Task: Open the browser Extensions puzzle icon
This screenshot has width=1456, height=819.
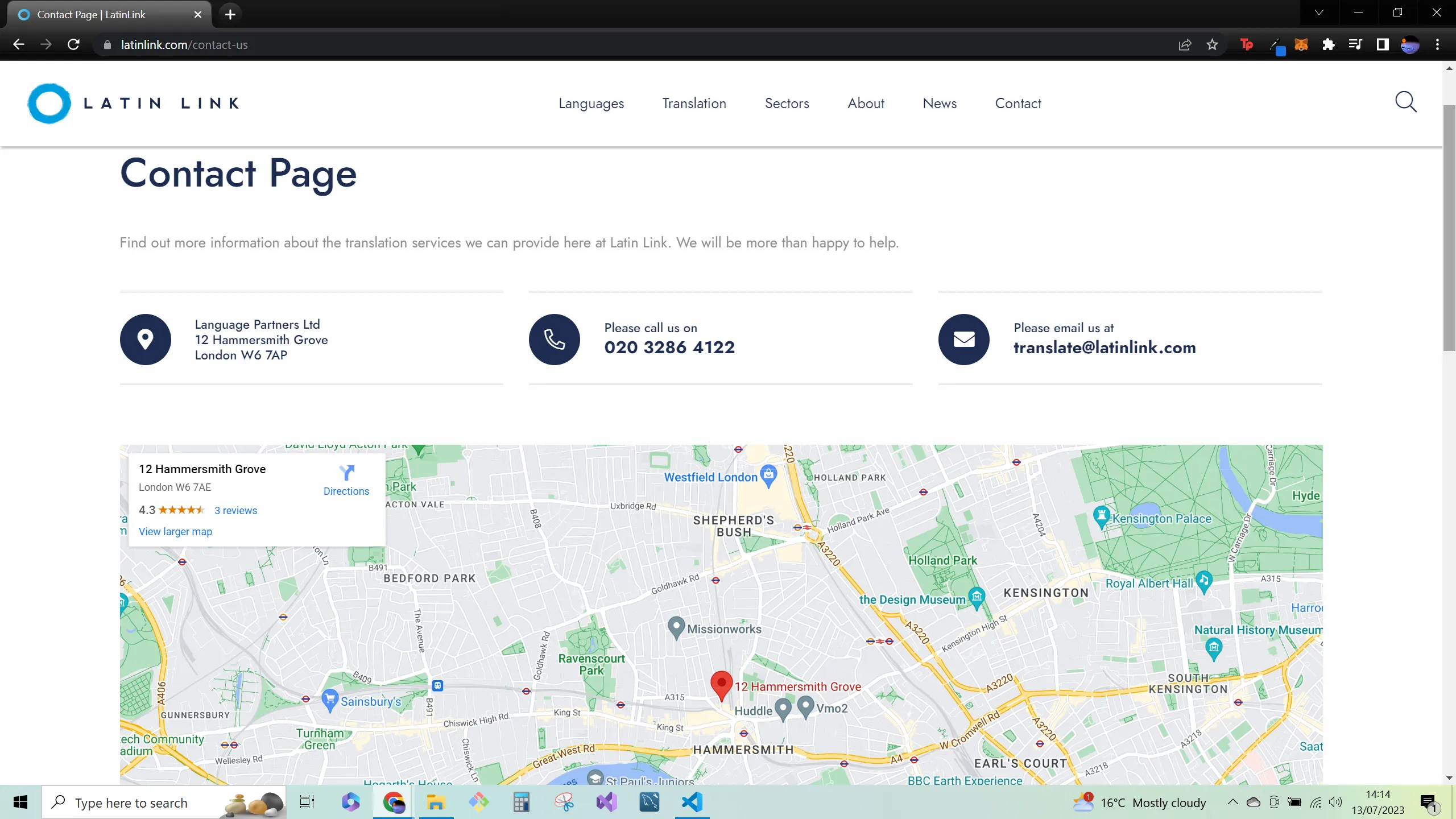Action: point(1328,44)
